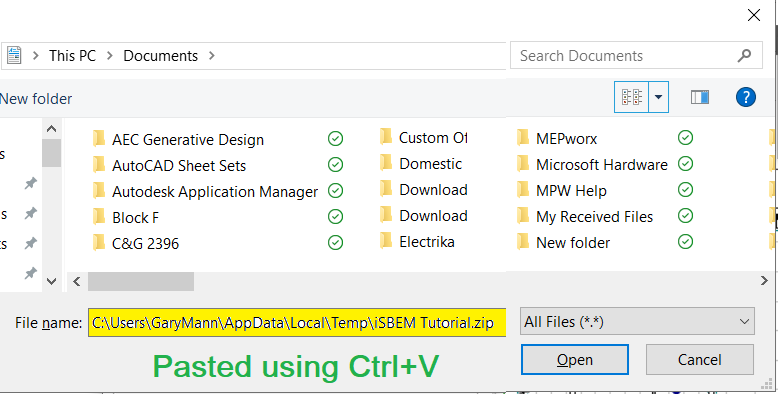778x394 pixels.
Task: Click folder icon of My Received Files
Action: pyautogui.click(x=523, y=215)
